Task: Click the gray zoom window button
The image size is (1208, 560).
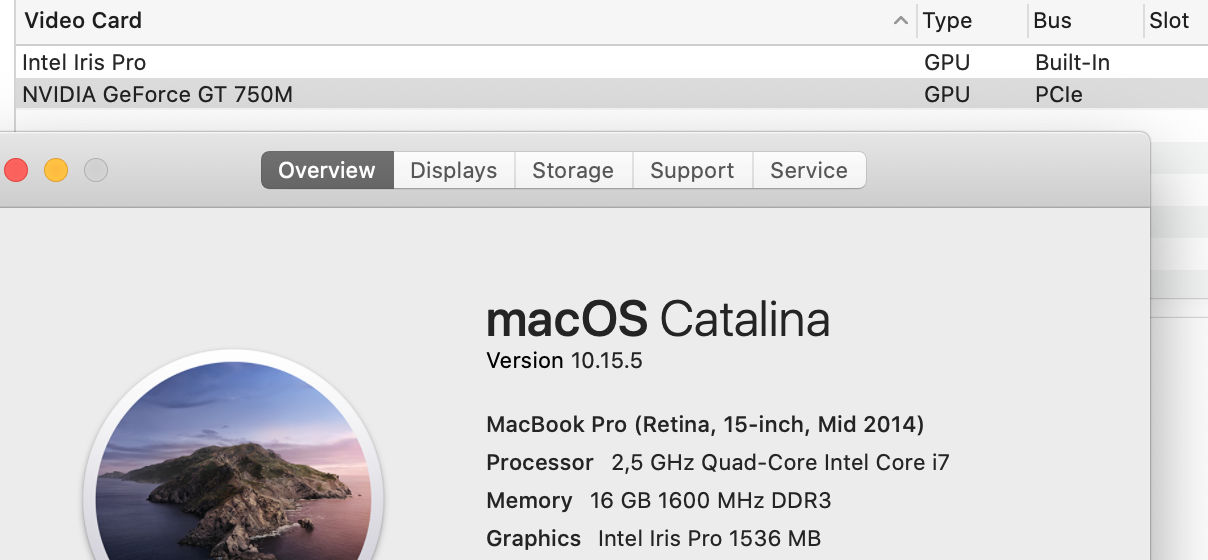Action: point(95,170)
